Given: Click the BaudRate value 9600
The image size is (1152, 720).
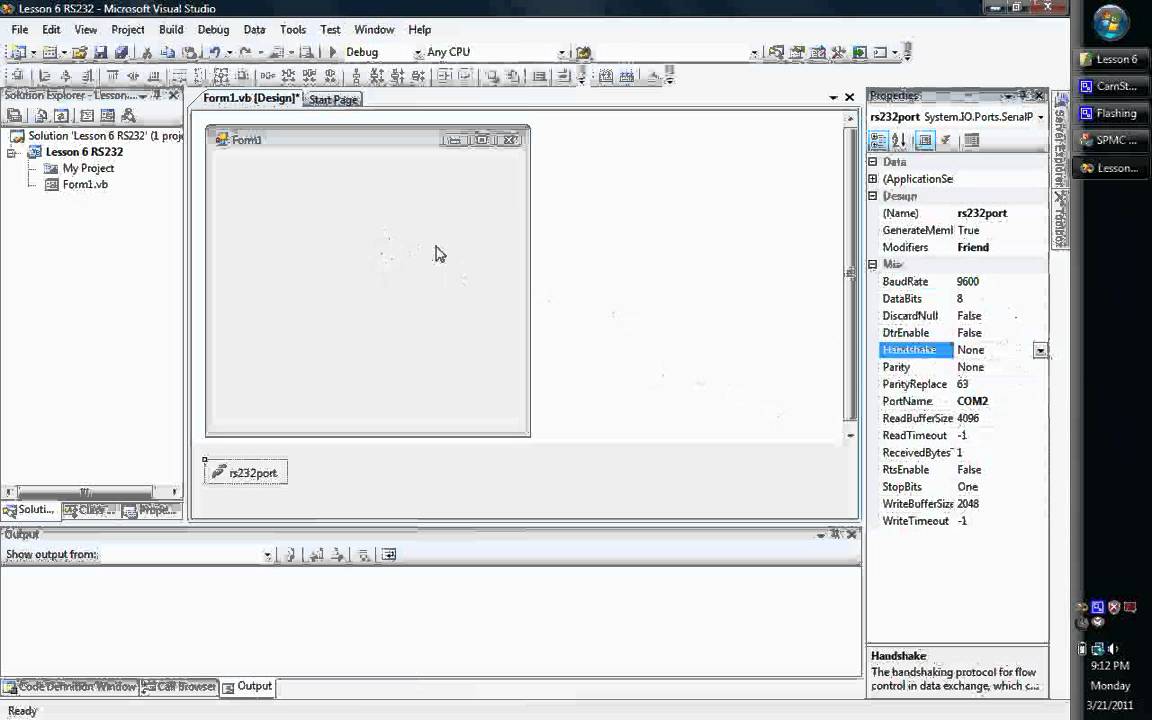Looking at the screenshot, I should (x=968, y=281).
